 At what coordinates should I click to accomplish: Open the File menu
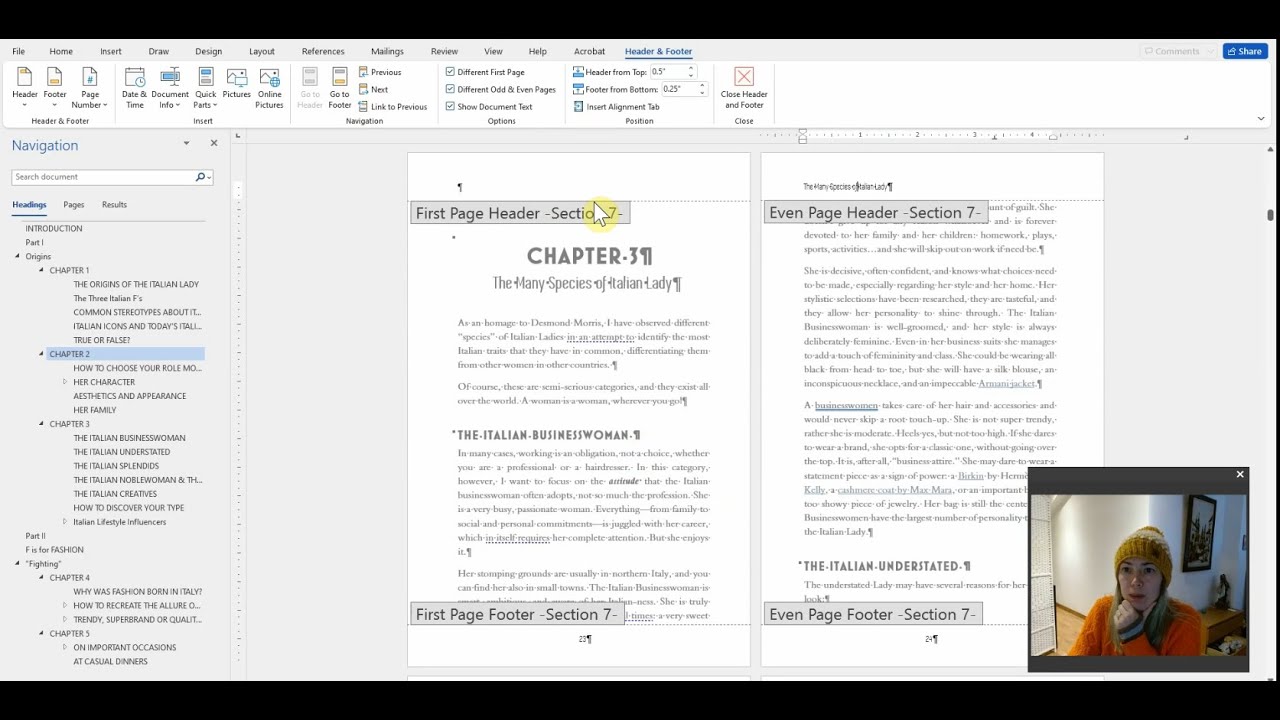(x=19, y=51)
